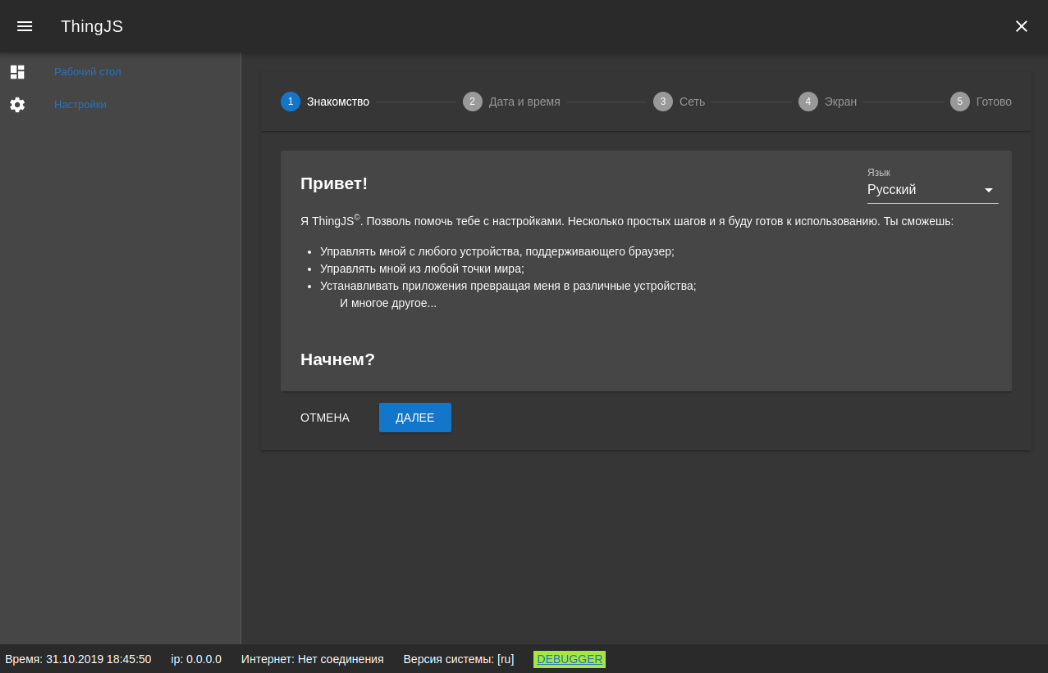Open the navigation drawer with the hamburger icon
The height and width of the screenshot is (673, 1048).
24,26
